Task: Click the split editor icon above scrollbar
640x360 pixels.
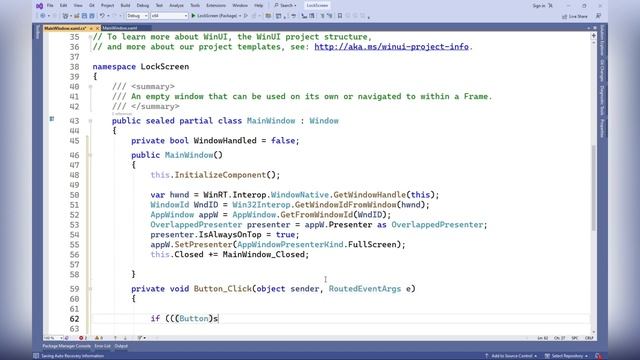Action: point(593,36)
